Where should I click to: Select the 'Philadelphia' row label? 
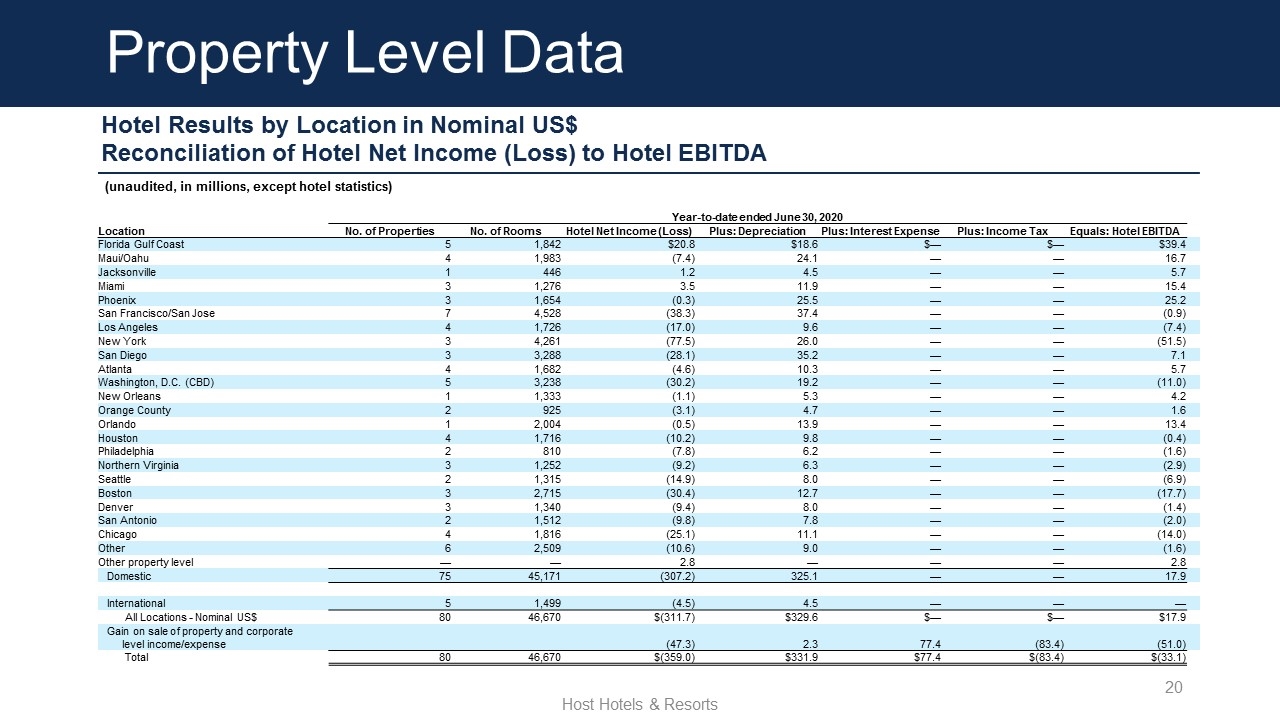click(127, 451)
